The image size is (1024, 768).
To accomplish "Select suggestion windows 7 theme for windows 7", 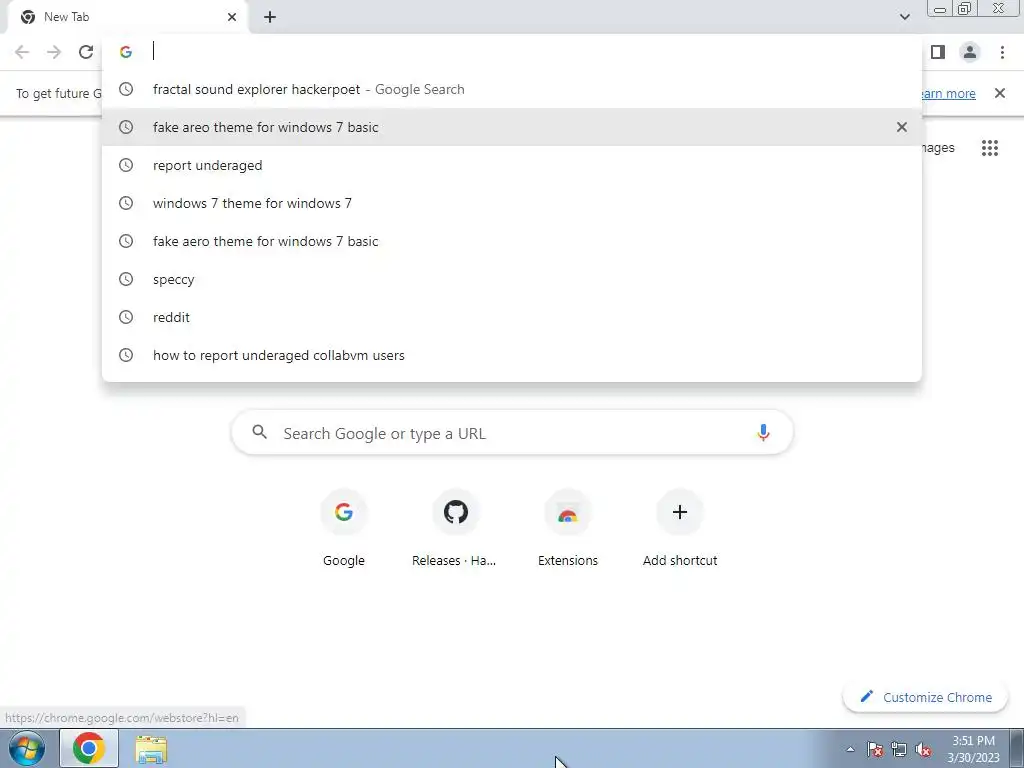I will [x=512, y=203].
